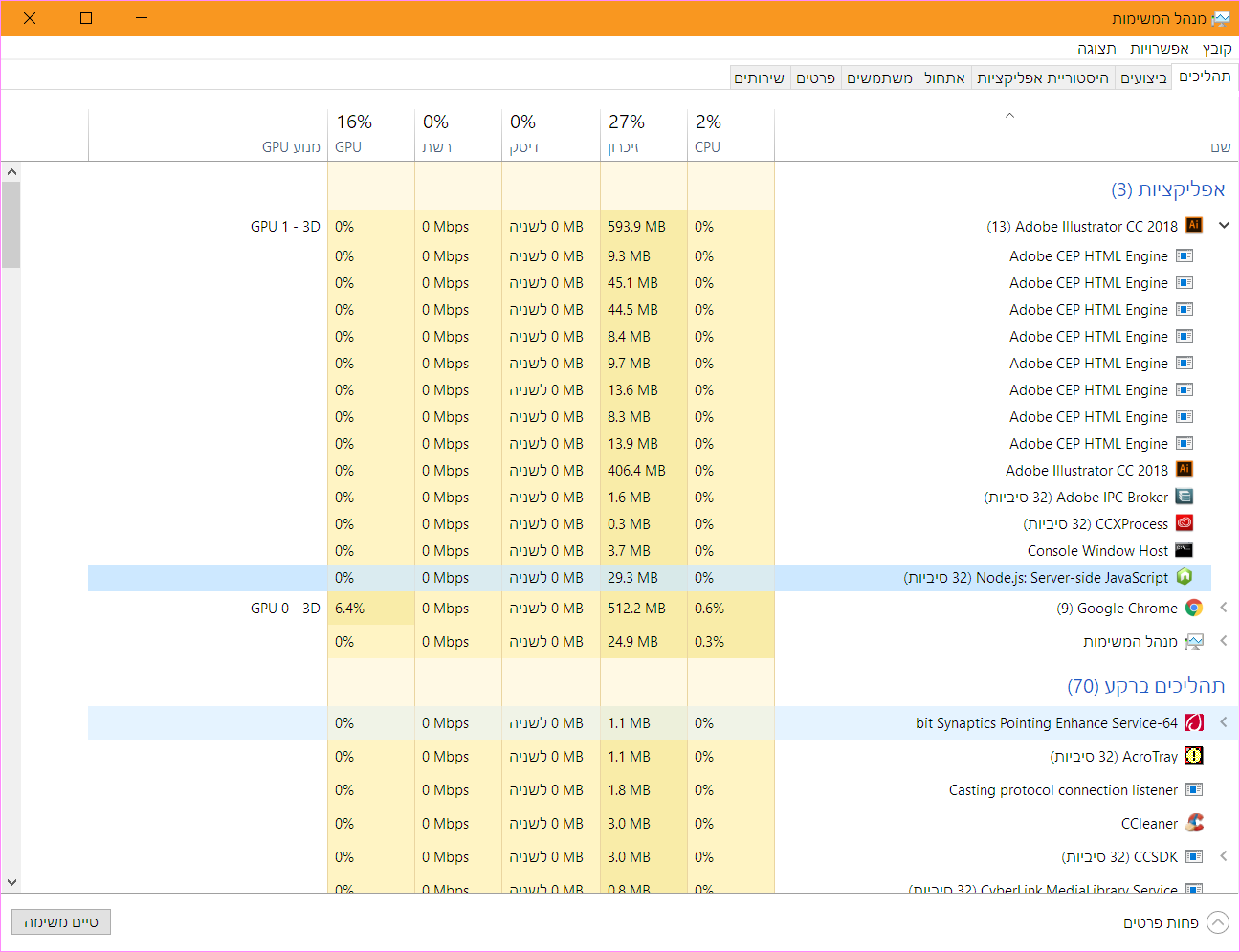Click the scrollbar up arrow
This screenshot has width=1240, height=952.
click(x=11, y=172)
